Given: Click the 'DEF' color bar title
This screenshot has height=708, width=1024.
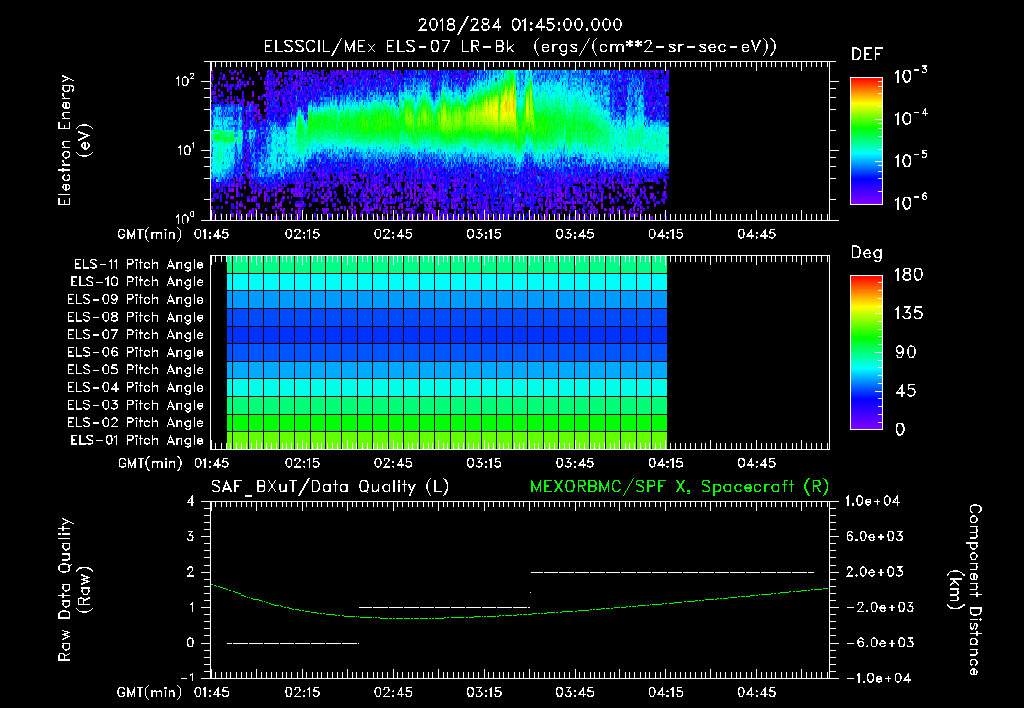Looking at the screenshot, I should [867, 55].
